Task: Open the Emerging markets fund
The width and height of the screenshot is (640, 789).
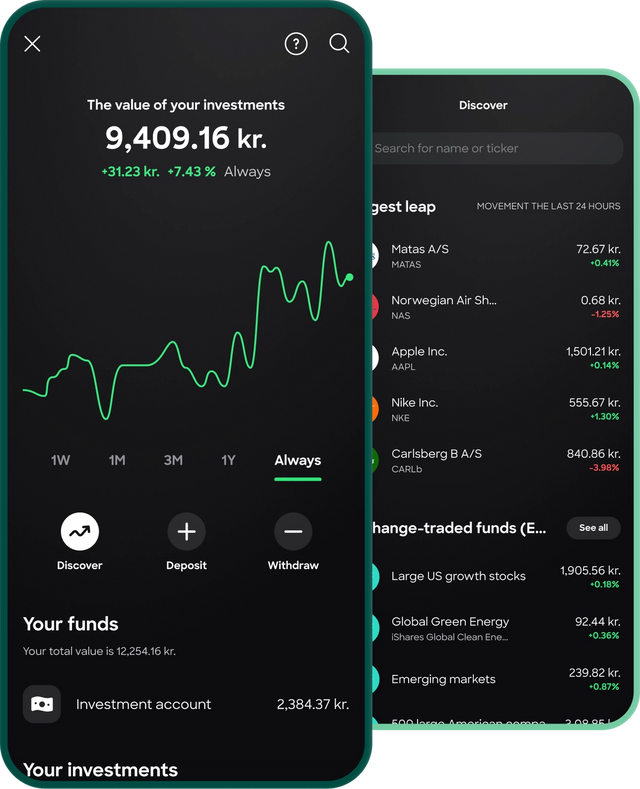Action: (496, 679)
